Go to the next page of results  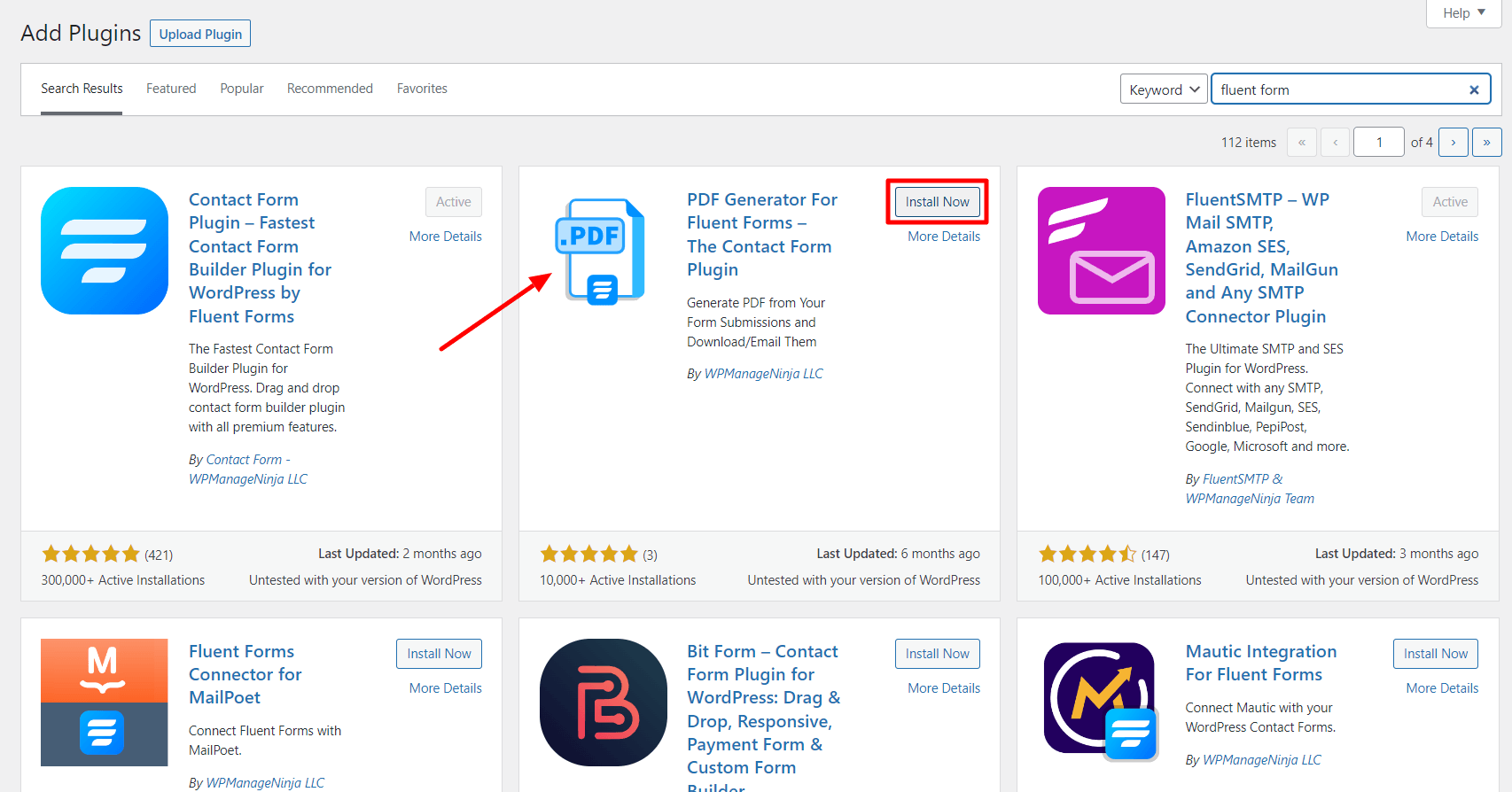[1453, 143]
